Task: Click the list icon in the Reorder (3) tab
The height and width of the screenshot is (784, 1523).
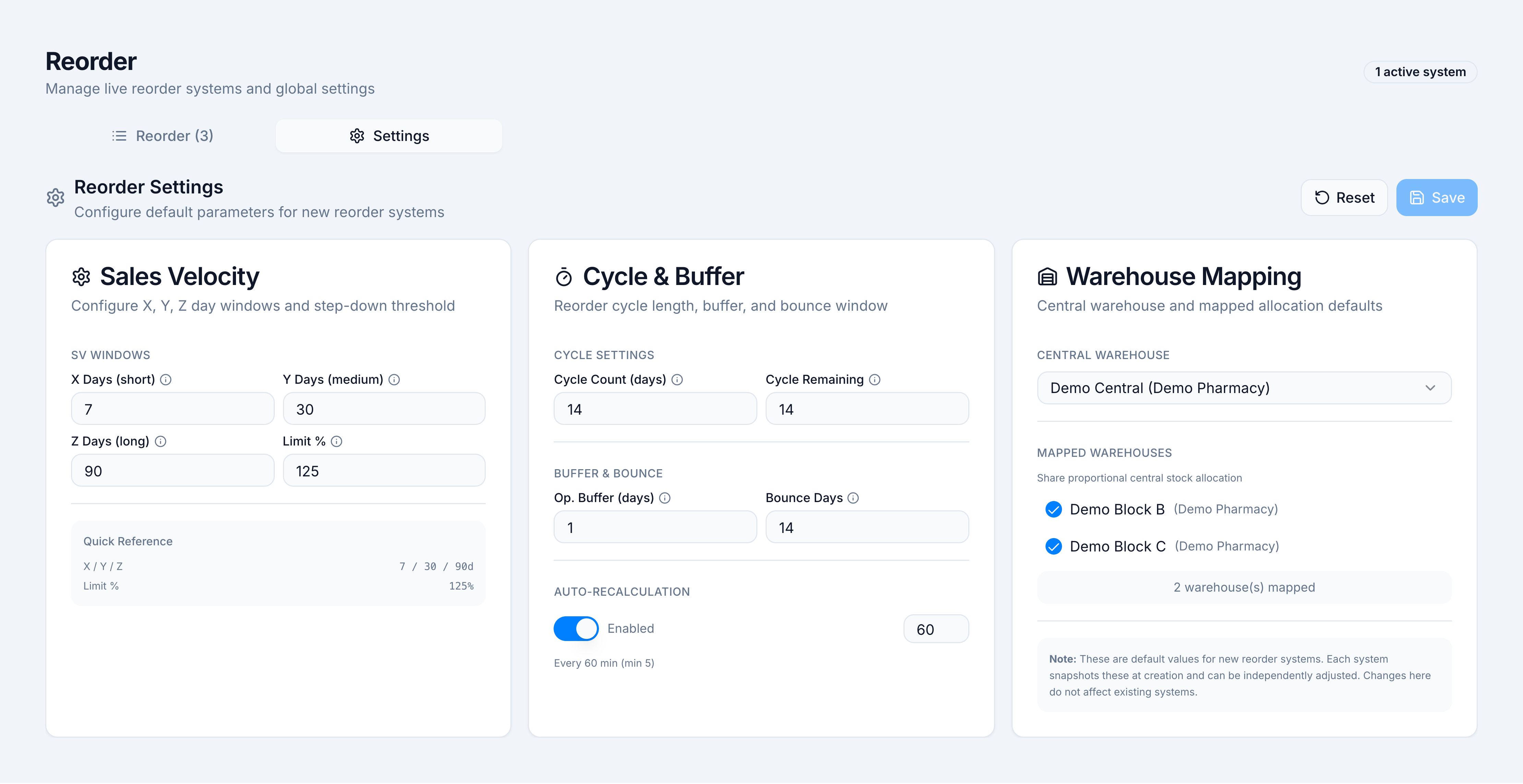Action: click(119, 136)
